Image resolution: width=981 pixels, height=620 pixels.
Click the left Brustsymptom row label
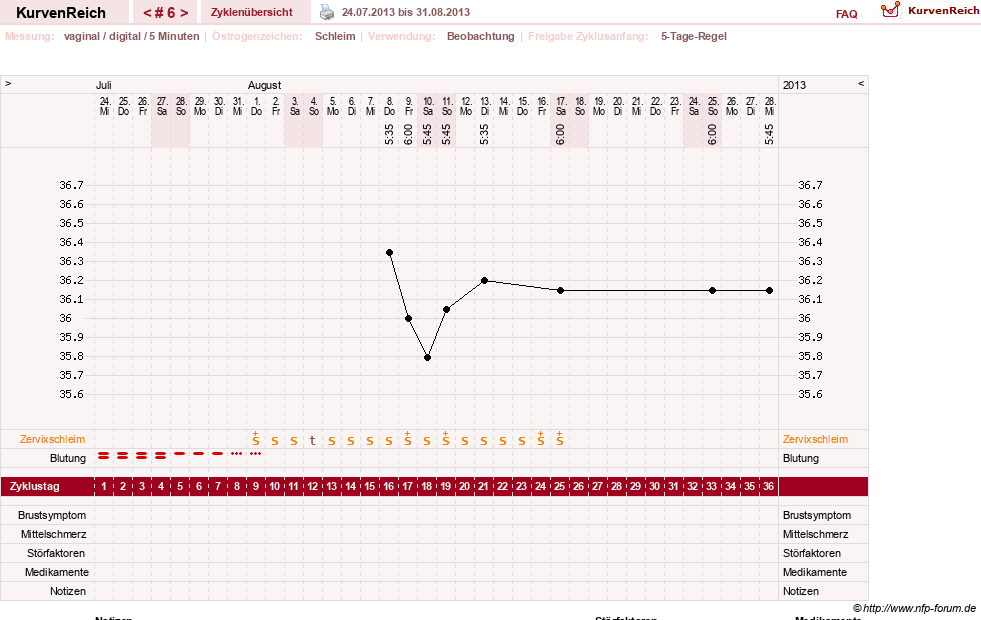(x=52, y=516)
